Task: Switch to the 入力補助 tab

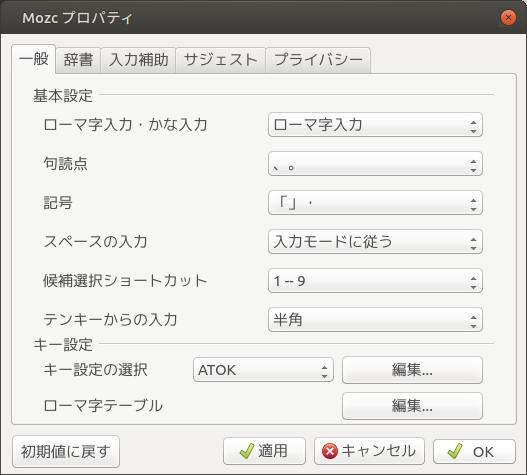Action: tap(138, 60)
